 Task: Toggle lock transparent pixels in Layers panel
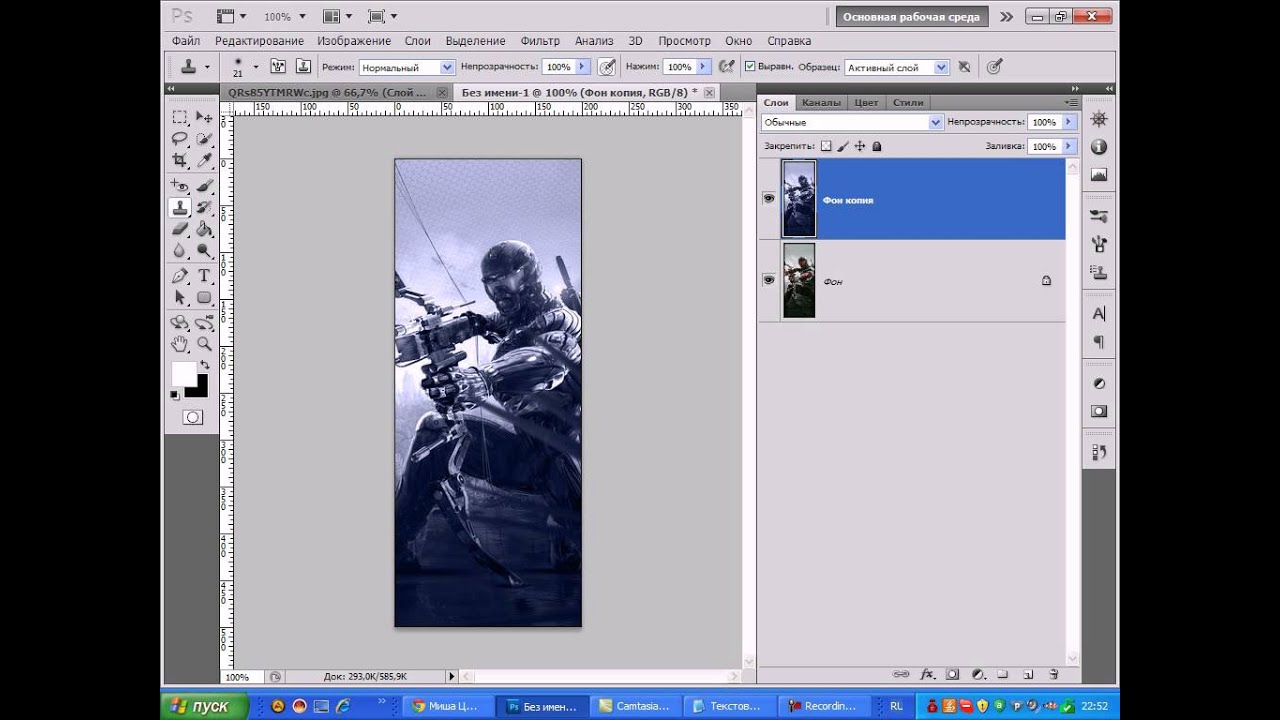(x=826, y=146)
